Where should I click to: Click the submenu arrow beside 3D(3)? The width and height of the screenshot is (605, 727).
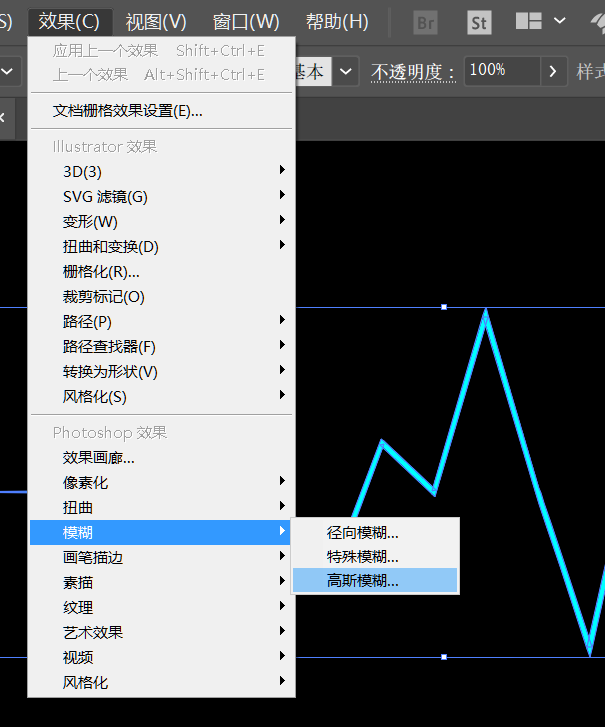coord(282,170)
